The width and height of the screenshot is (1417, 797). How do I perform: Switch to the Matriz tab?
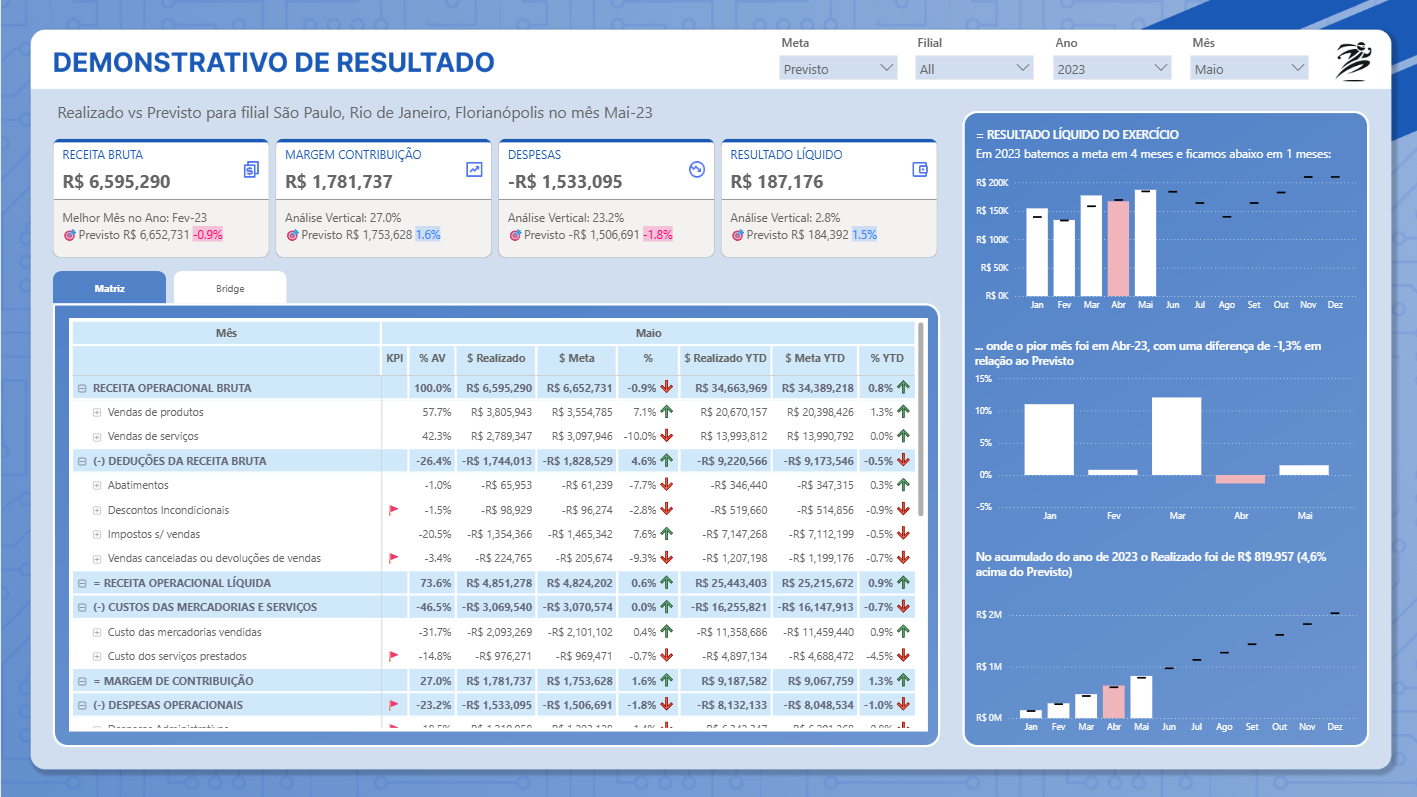pos(109,287)
